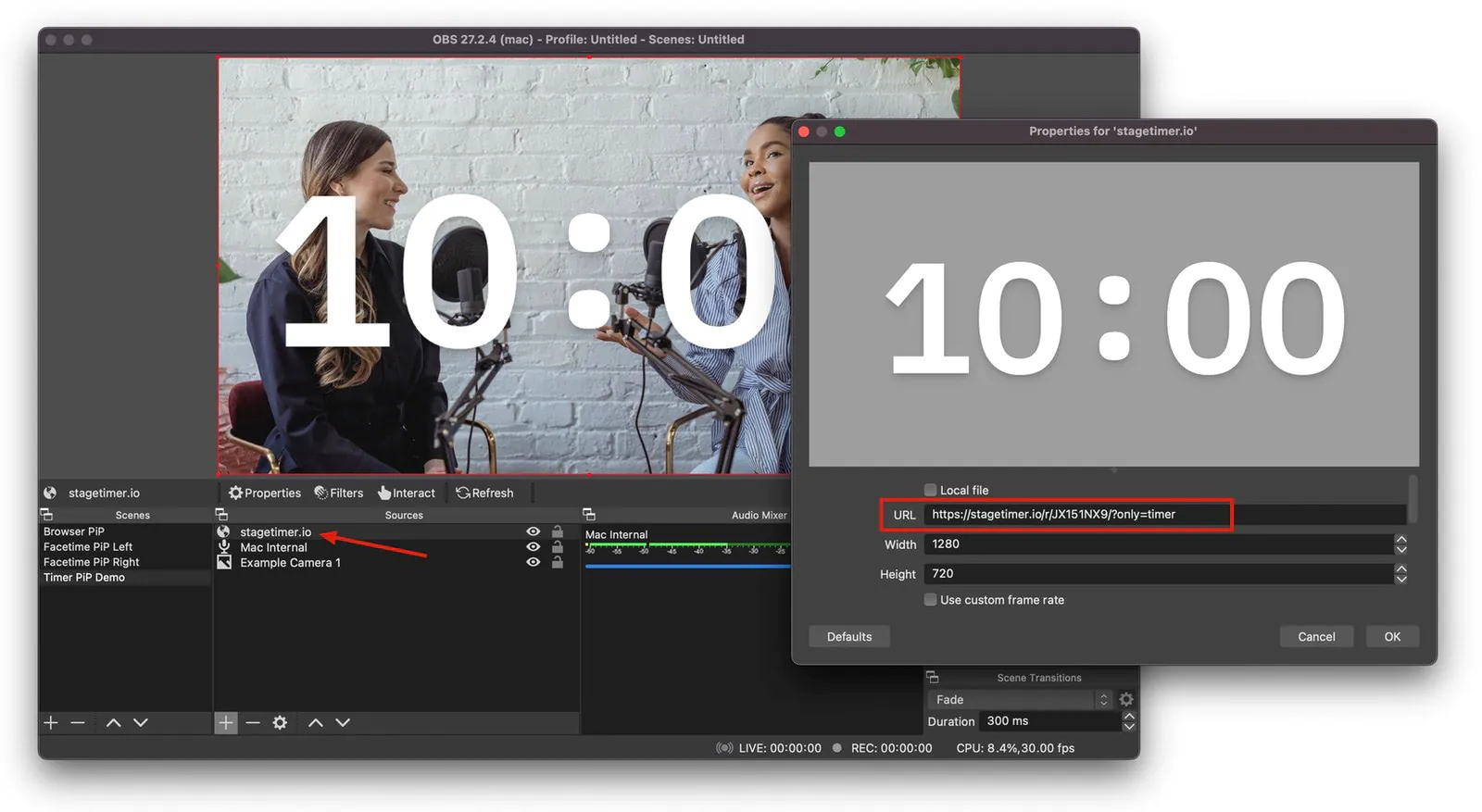Increase the Height value with up arrow
Viewport: 1482px width, 812px height.
tap(1401, 568)
